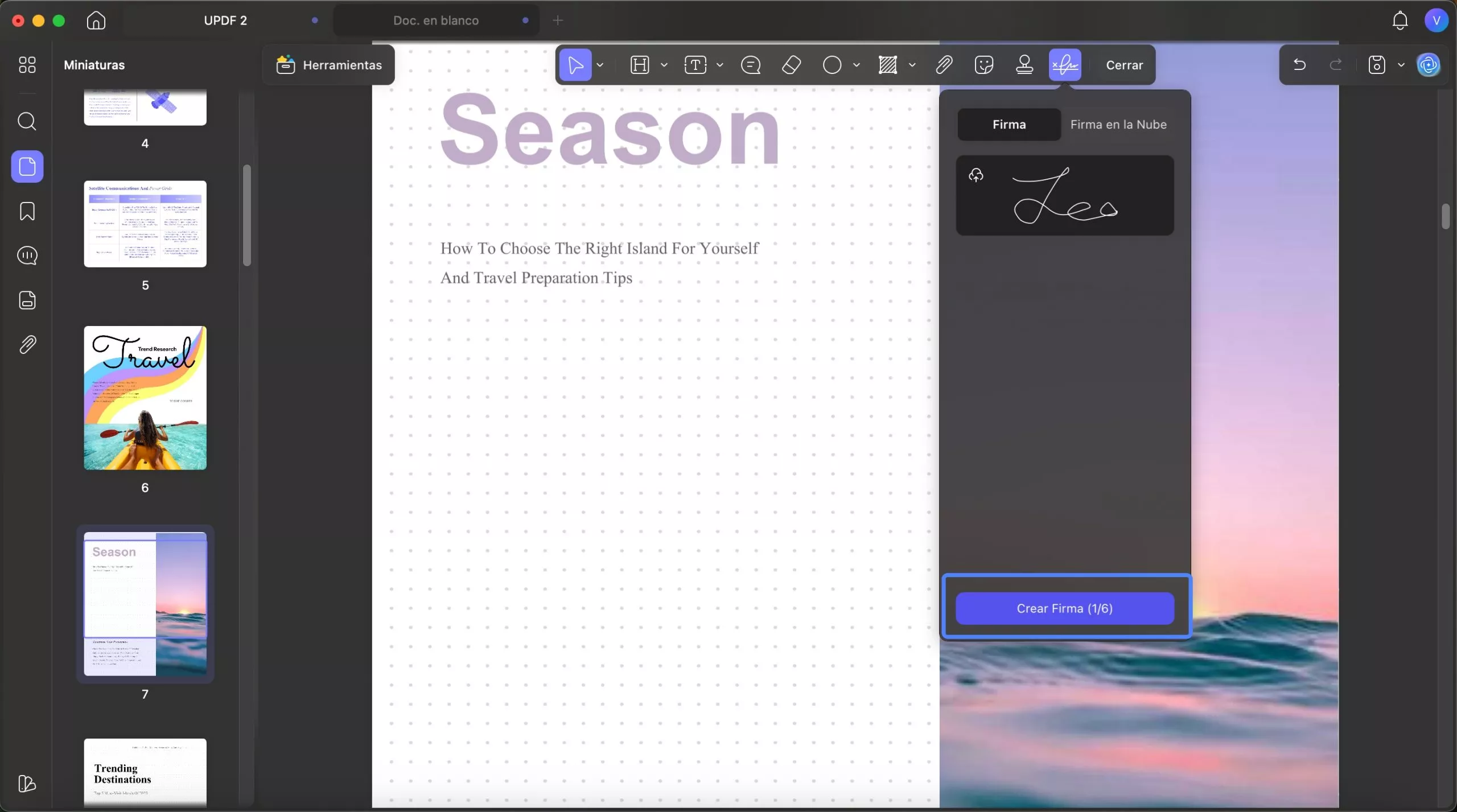Select the page thumbnails panel icon
Screen dimensions: 1457x812
27,167
